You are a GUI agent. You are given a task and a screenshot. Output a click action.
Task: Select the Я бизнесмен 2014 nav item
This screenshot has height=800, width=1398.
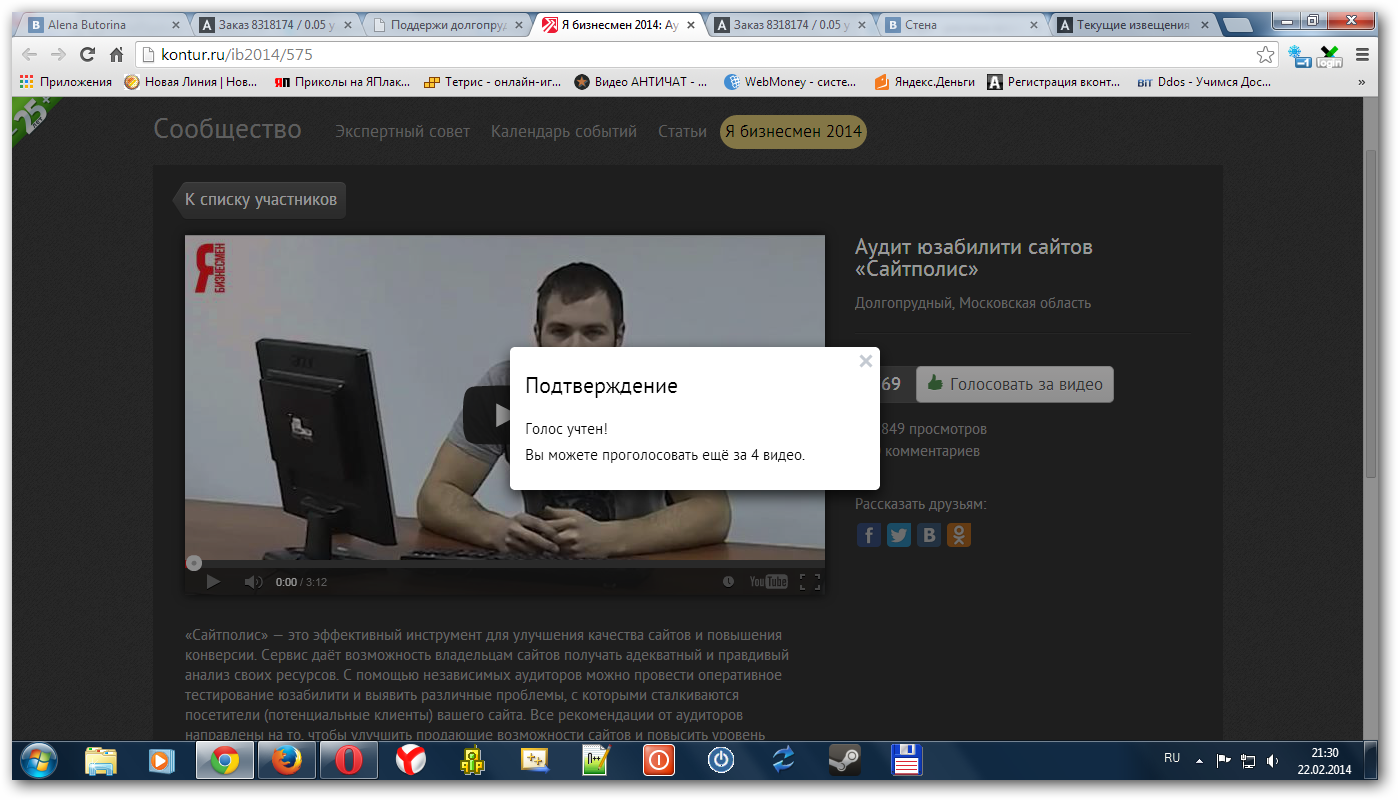tap(793, 131)
